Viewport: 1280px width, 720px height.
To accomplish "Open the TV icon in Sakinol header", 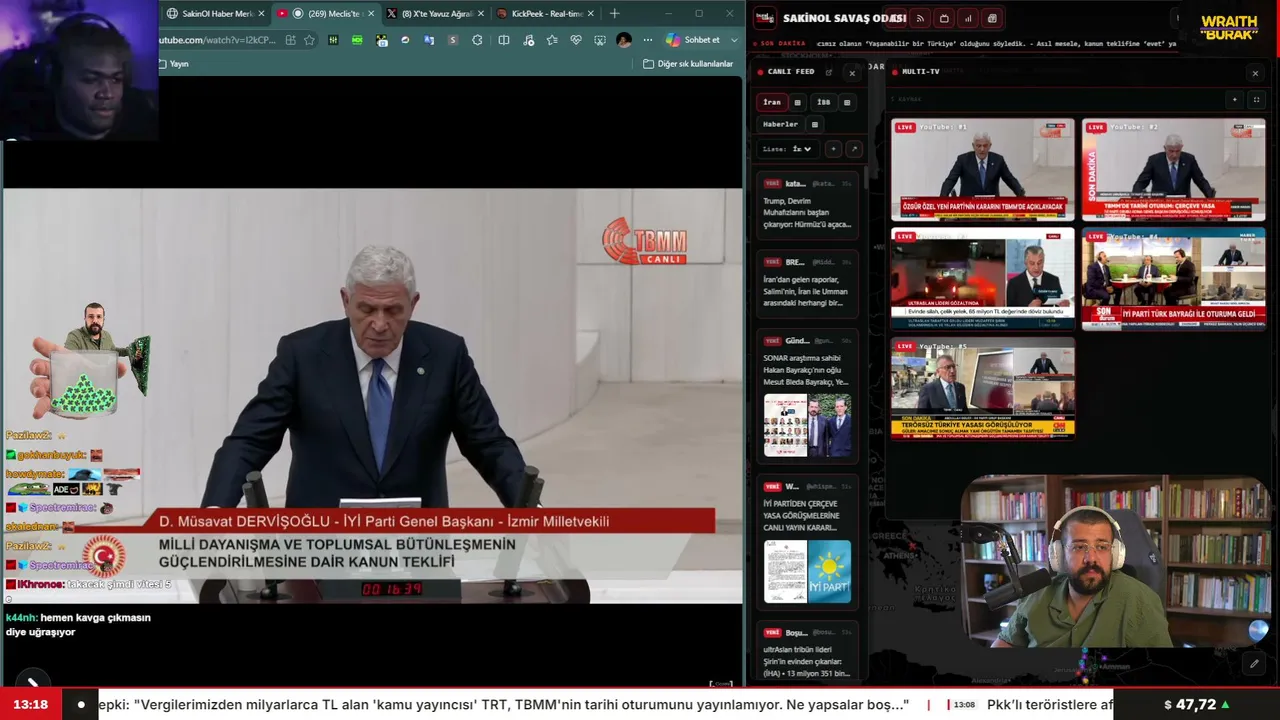I will [x=944, y=18].
